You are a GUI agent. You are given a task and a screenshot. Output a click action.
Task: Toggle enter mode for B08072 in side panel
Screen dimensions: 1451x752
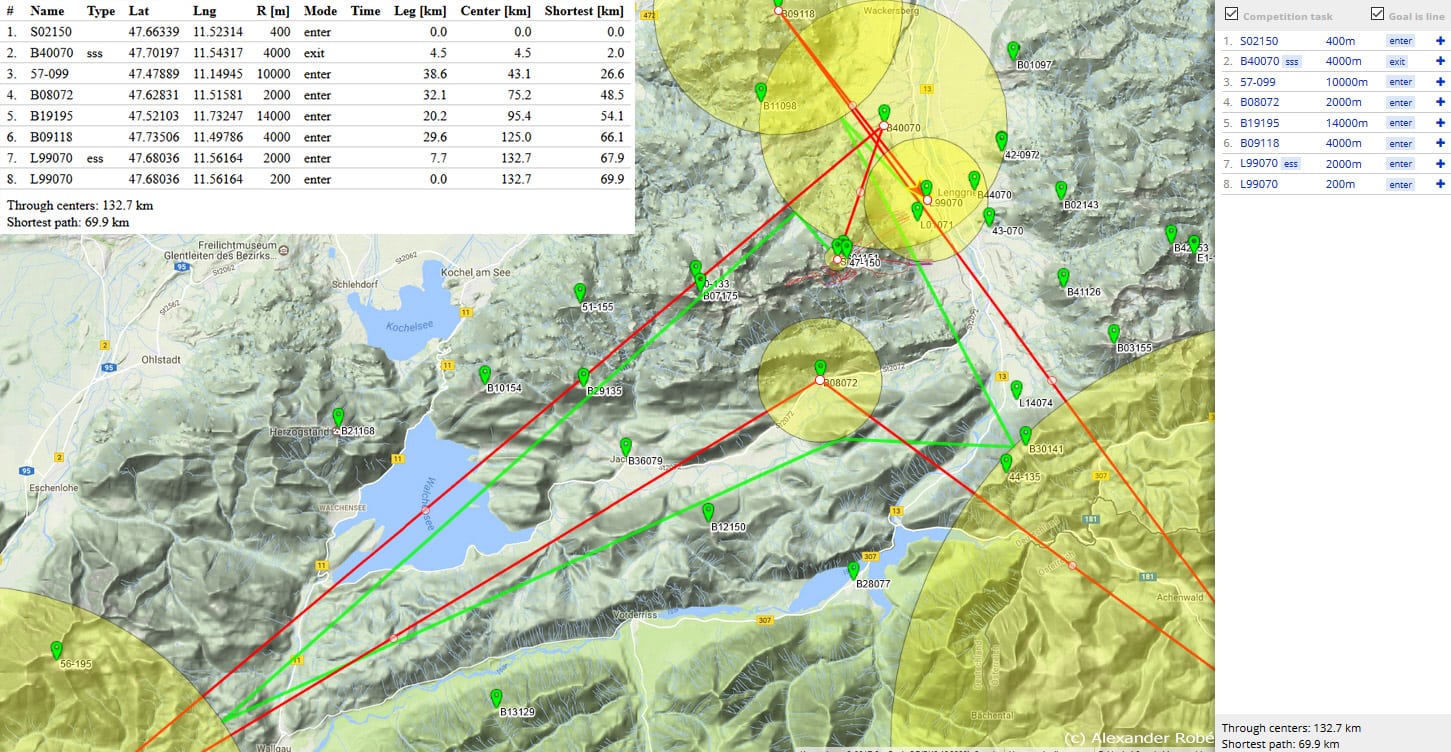click(1400, 103)
